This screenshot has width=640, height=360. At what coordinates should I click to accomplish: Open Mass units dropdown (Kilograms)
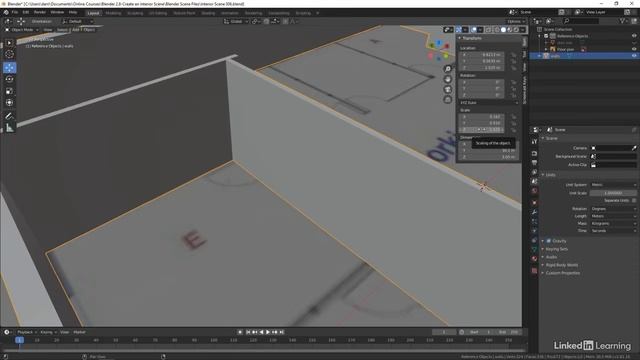(x=613, y=223)
